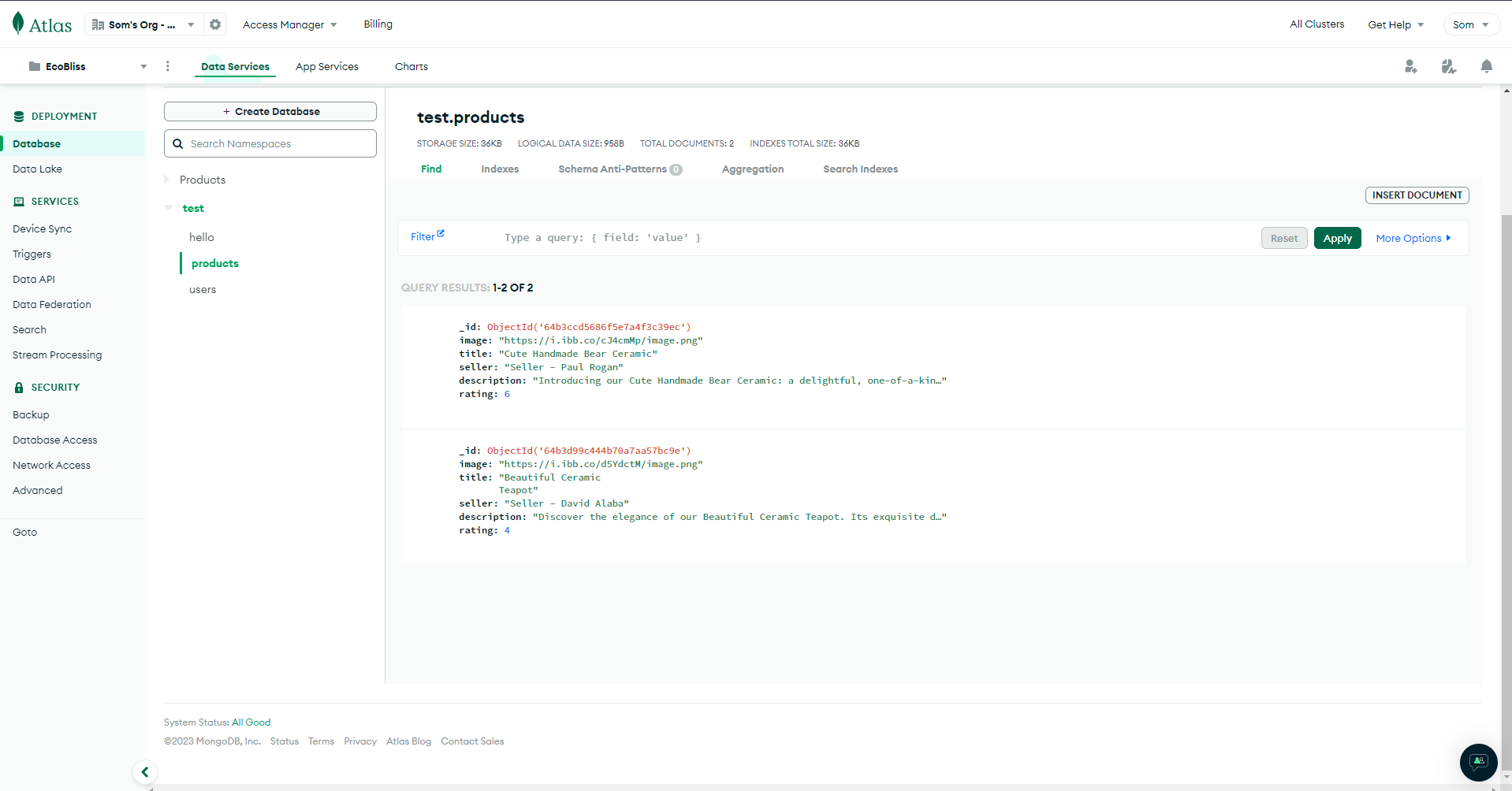Open the alerts bell icon
Image resolution: width=1512 pixels, height=791 pixels.
point(1487,67)
